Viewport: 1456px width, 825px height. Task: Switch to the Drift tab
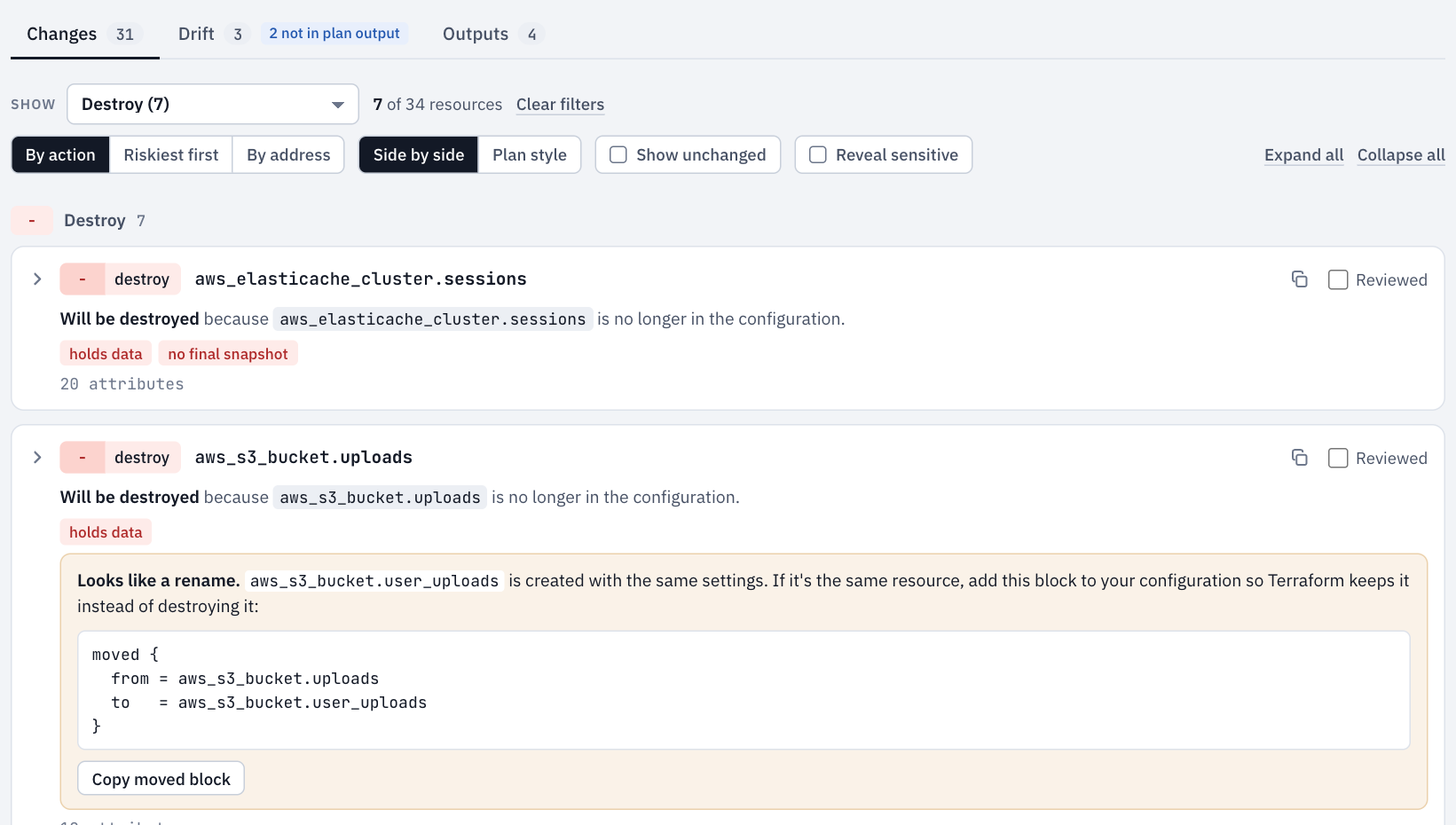210,34
